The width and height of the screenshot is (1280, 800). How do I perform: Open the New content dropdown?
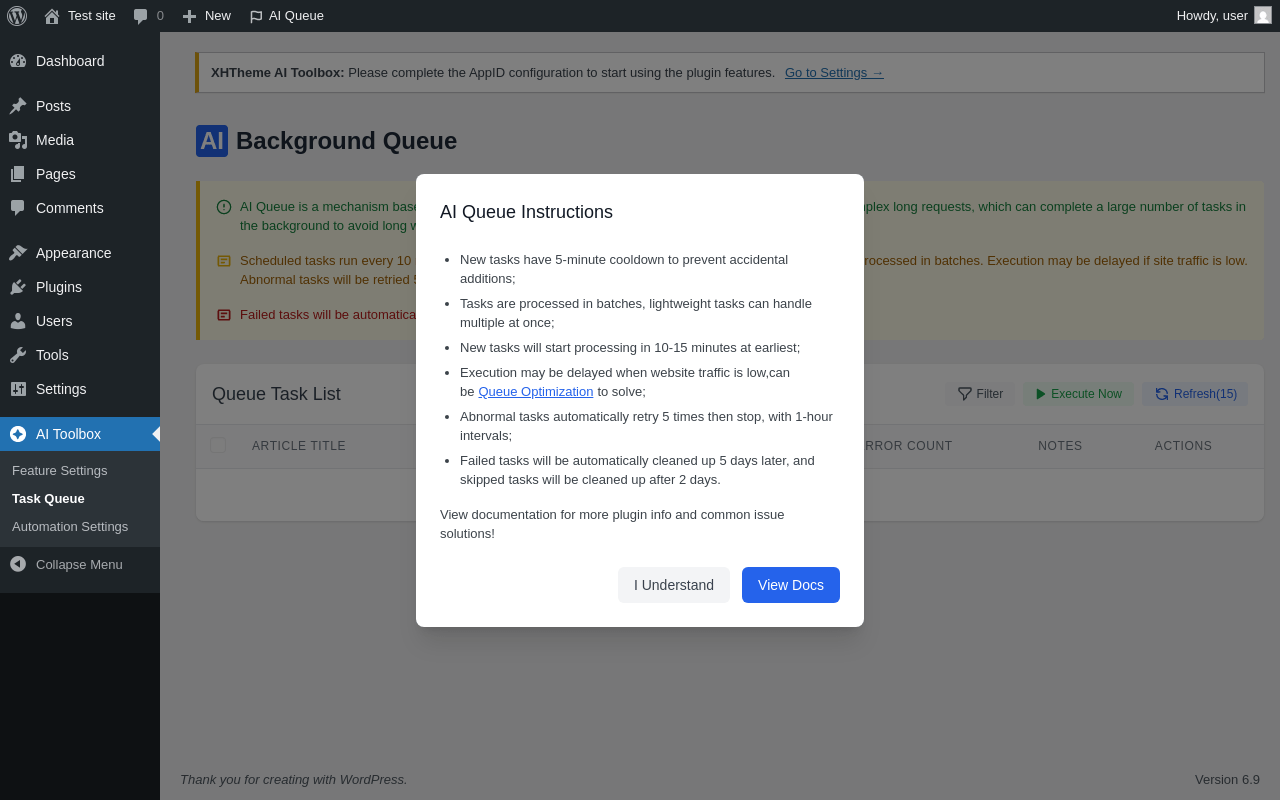207,16
